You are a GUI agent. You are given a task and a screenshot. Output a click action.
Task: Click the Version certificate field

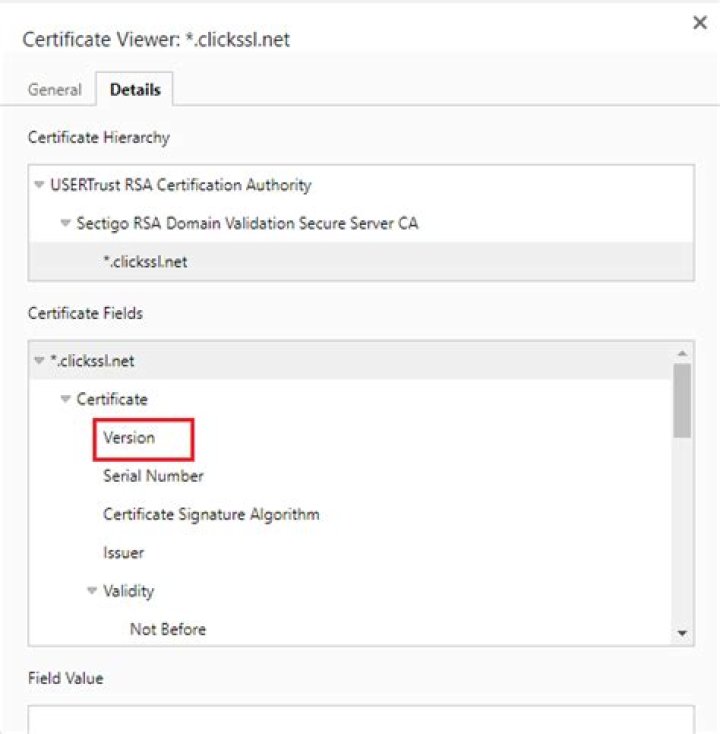(x=129, y=438)
